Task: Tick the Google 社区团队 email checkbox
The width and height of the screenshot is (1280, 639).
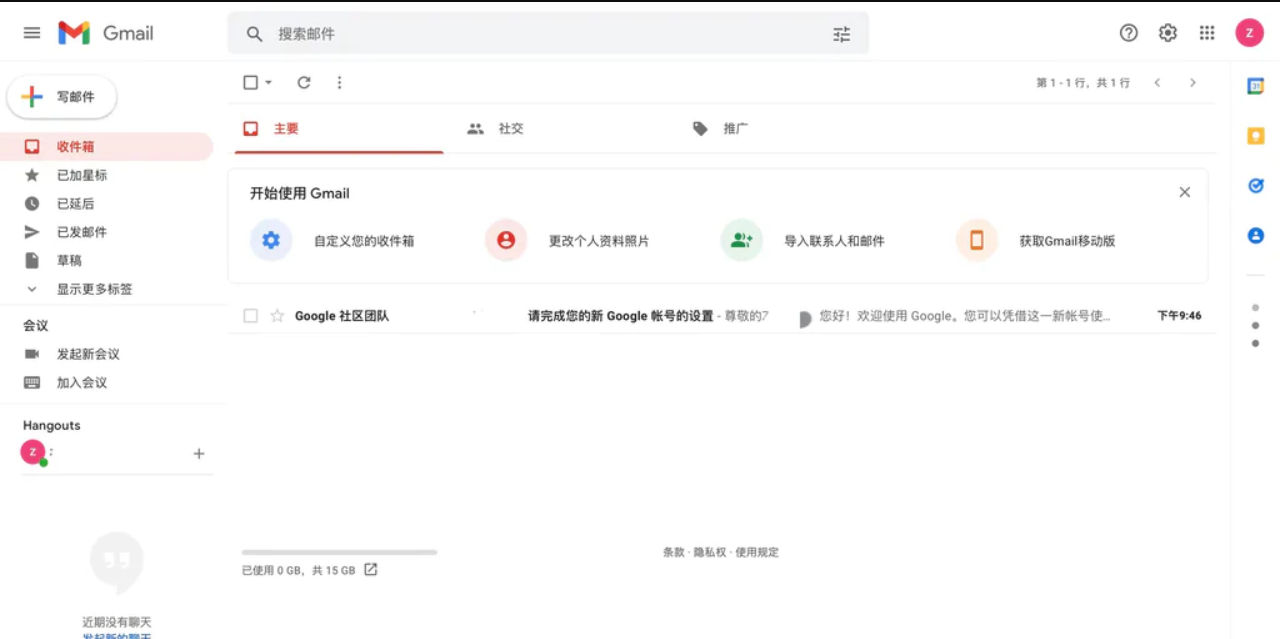Action: click(251, 316)
